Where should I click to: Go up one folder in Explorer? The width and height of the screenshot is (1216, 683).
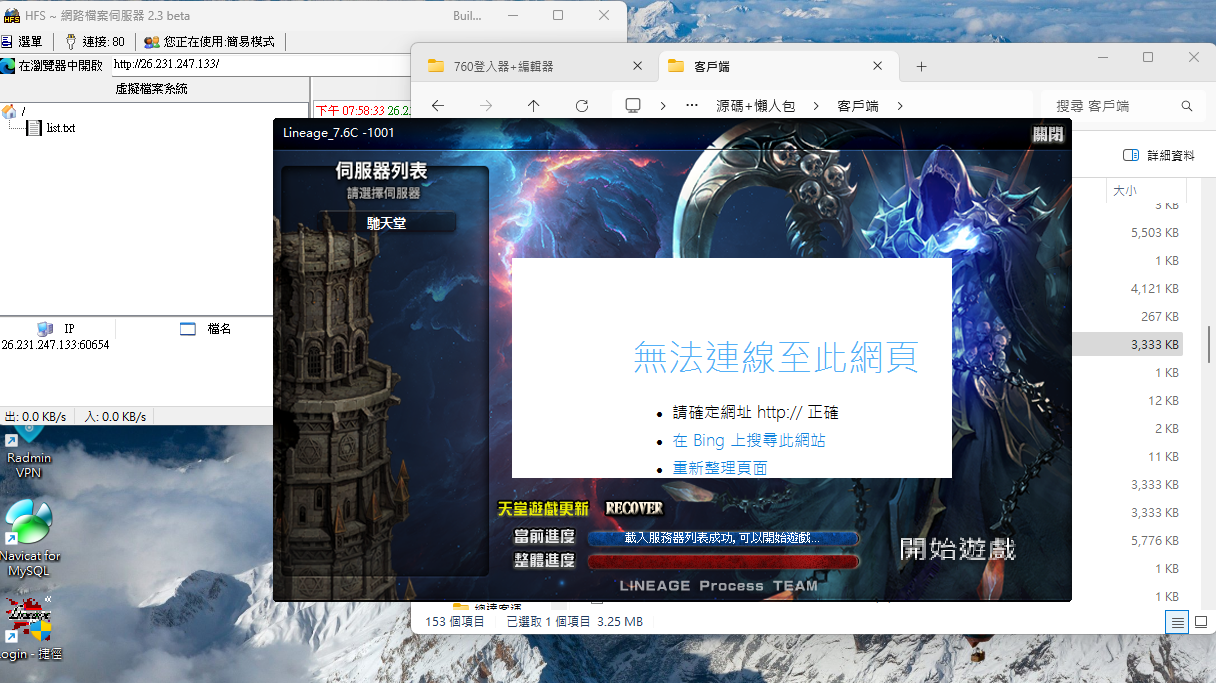pos(534,106)
